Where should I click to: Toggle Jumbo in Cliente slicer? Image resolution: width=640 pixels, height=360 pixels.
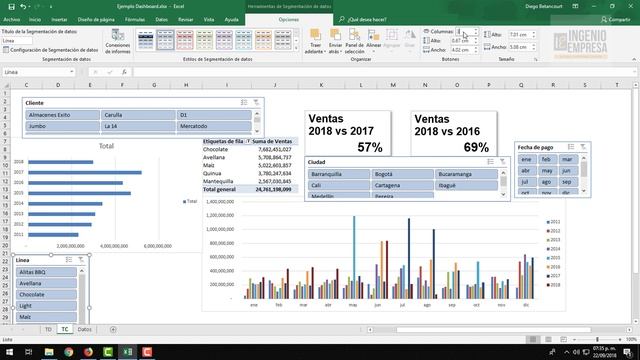pyautogui.click(x=62, y=126)
